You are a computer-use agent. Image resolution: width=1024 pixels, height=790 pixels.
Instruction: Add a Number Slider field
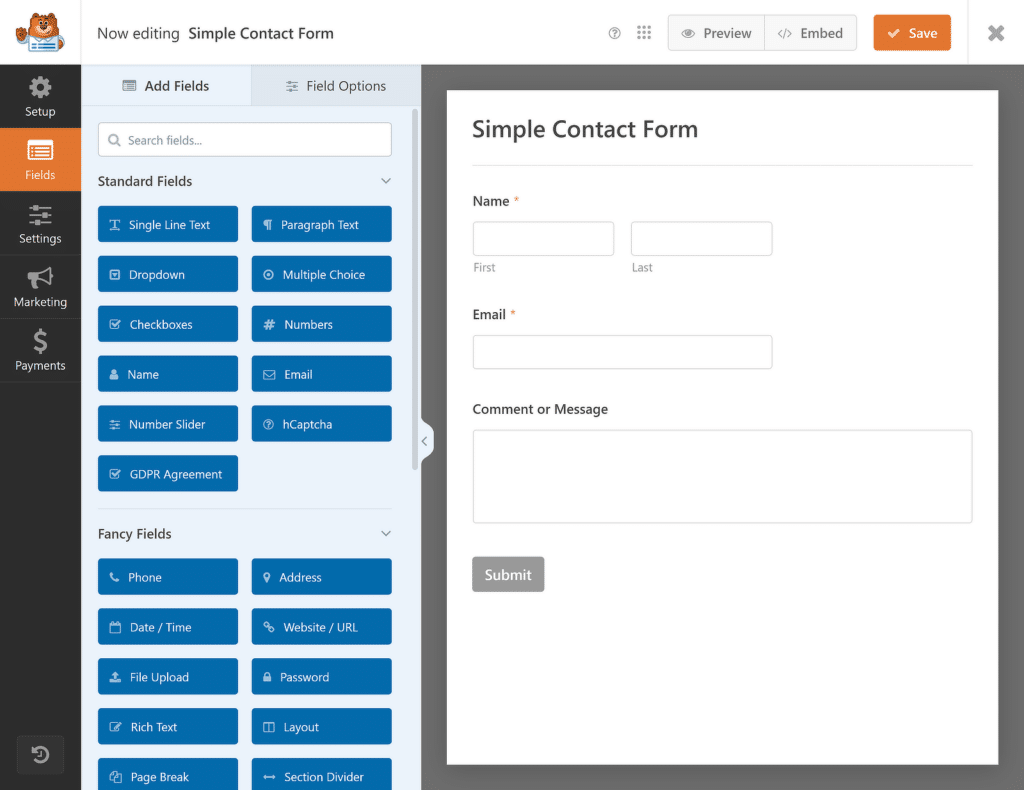tap(168, 424)
